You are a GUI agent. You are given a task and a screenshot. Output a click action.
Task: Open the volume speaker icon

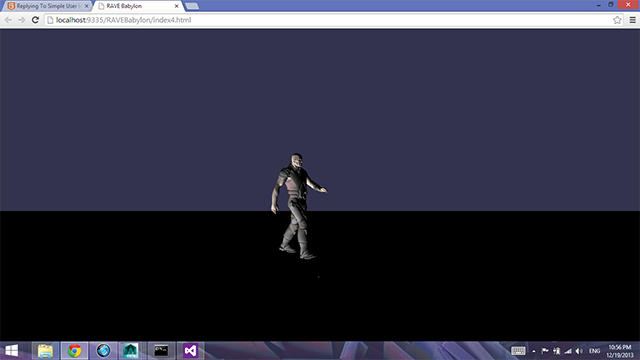[579, 351]
